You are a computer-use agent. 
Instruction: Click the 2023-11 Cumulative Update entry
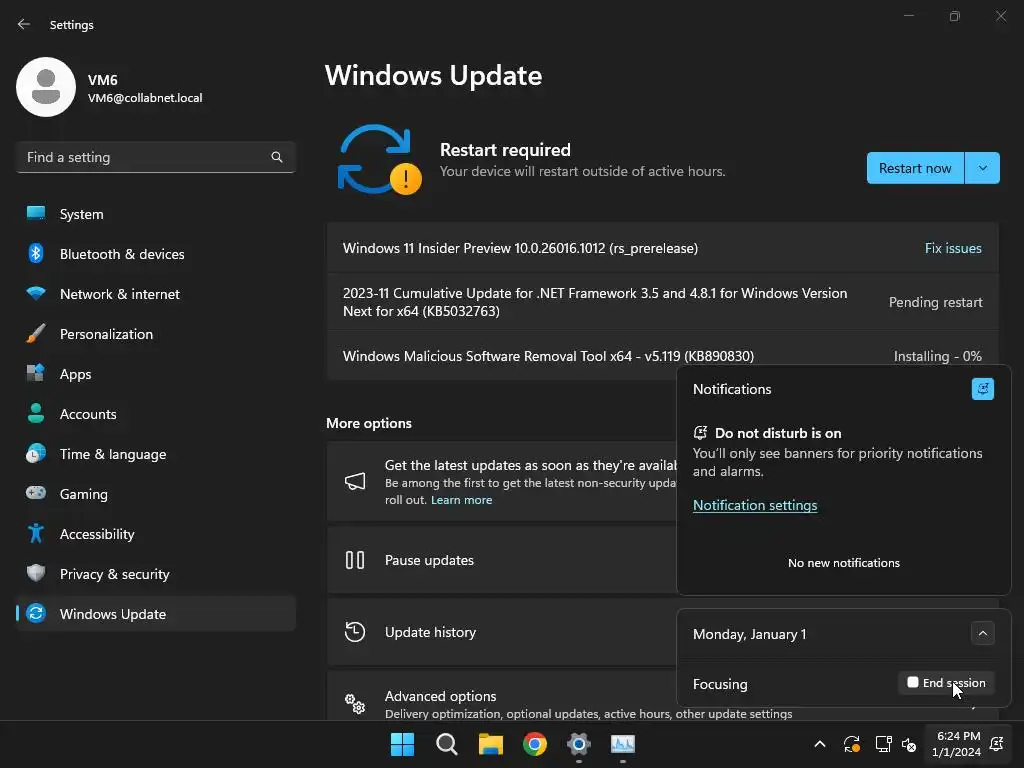coord(662,302)
